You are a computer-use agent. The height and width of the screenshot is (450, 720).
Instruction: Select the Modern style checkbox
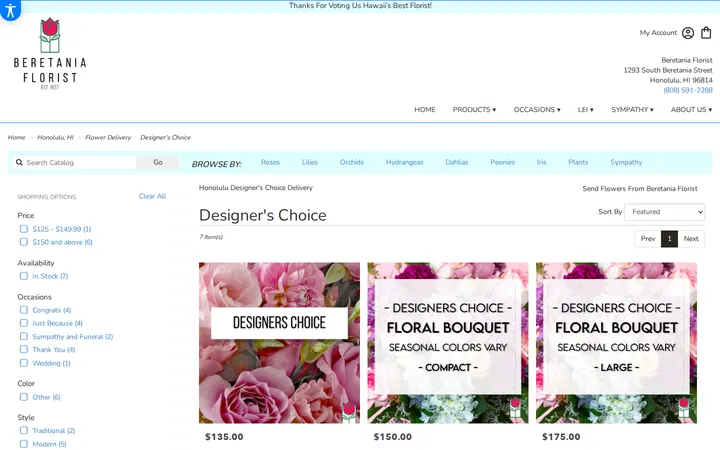[x=24, y=444]
